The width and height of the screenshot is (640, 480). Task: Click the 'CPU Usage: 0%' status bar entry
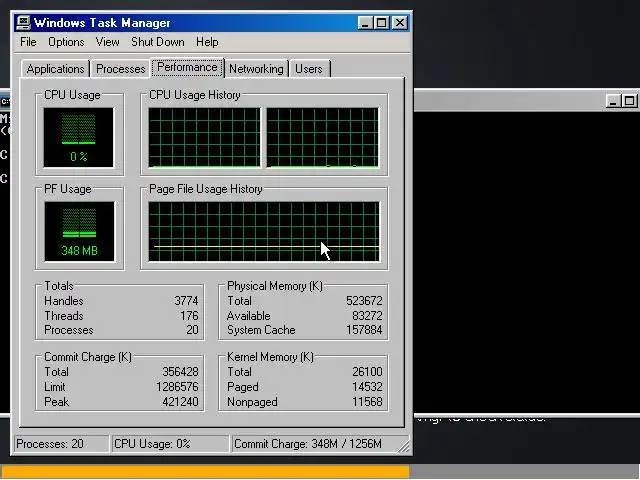[x=170, y=444]
